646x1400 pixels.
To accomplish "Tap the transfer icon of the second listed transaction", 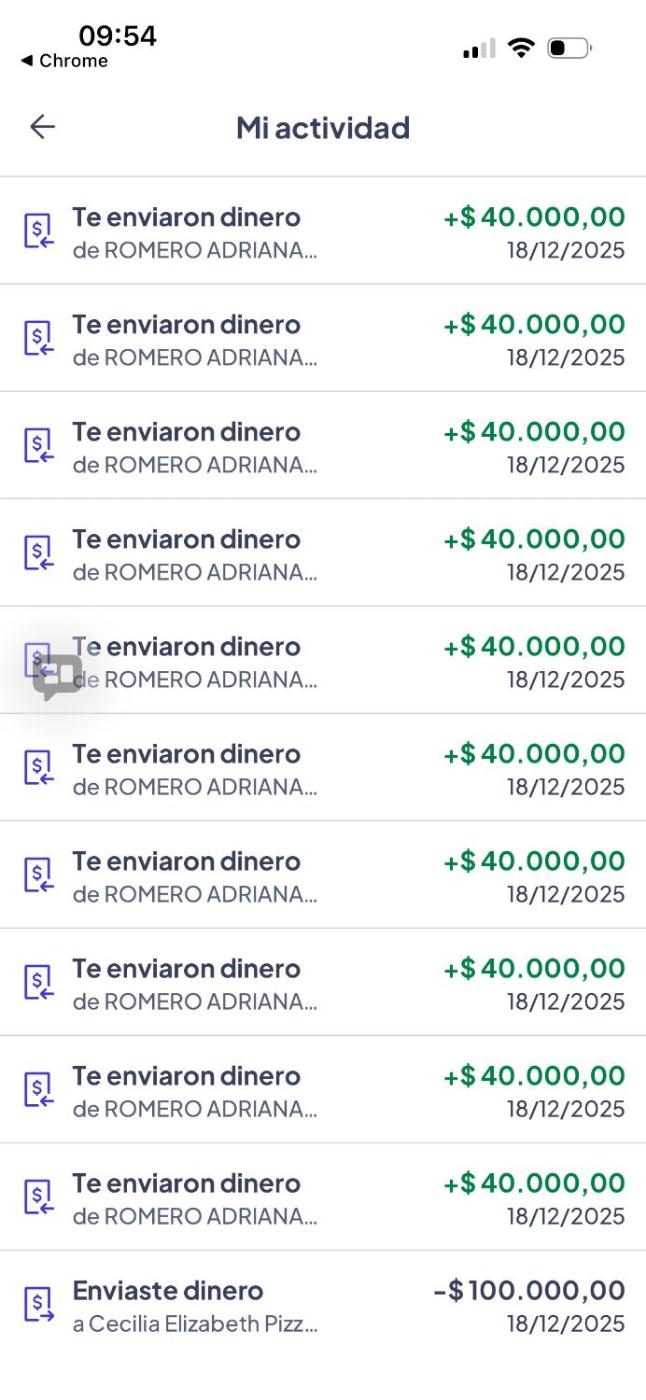I will click(x=38, y=339).
